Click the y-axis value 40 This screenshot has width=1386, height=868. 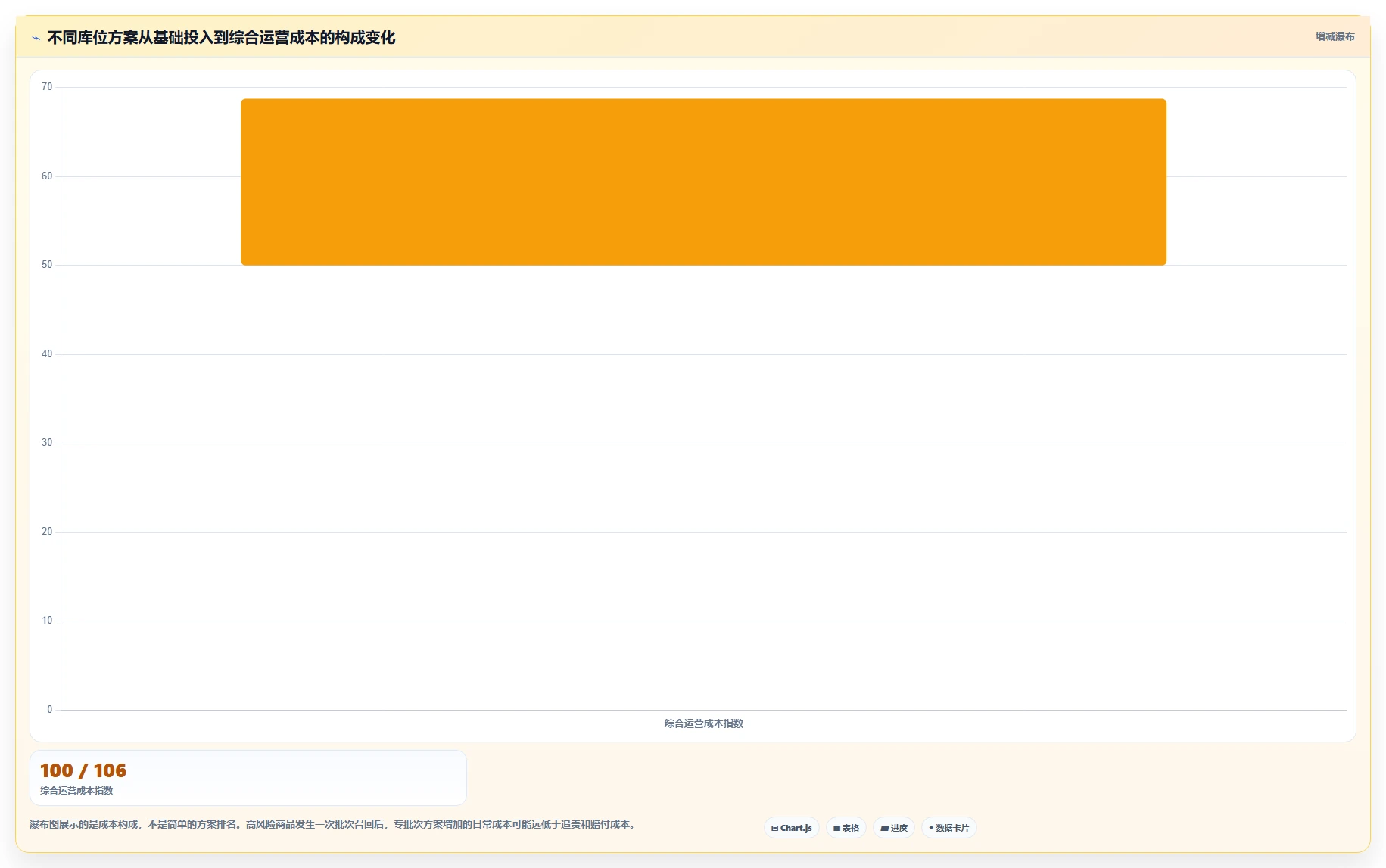(x=47, y=354)
